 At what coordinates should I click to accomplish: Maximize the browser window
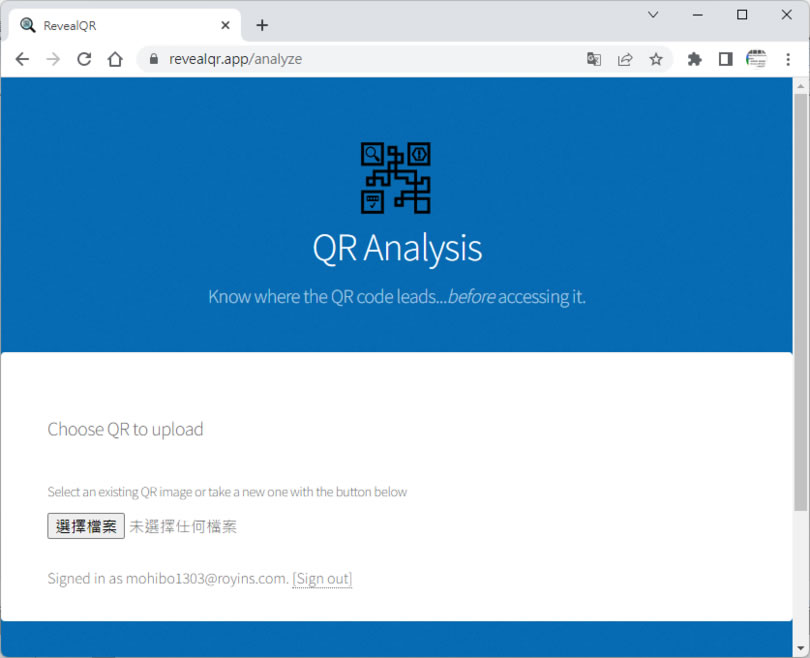(x=742, y=14)
